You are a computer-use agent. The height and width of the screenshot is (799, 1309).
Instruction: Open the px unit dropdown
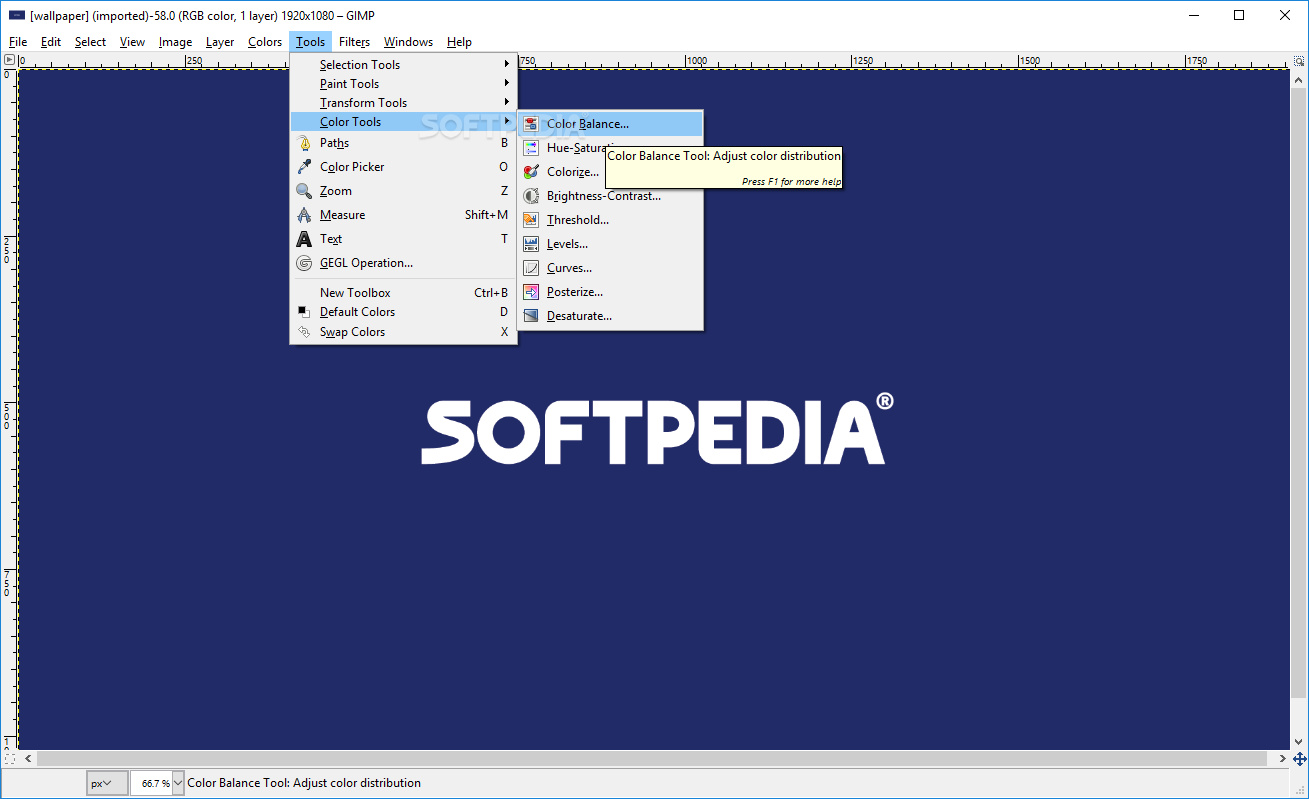click(107, 783)
